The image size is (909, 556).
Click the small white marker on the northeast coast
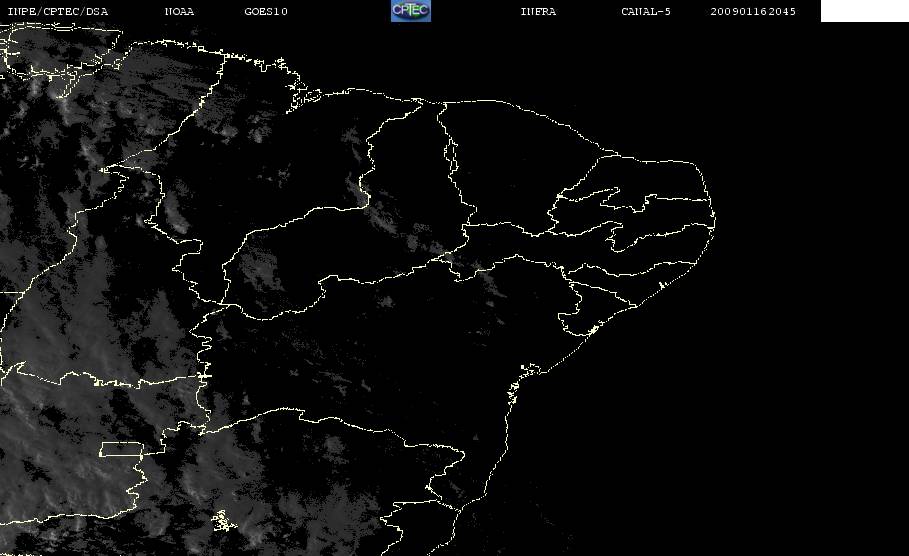tap(661, 285)
